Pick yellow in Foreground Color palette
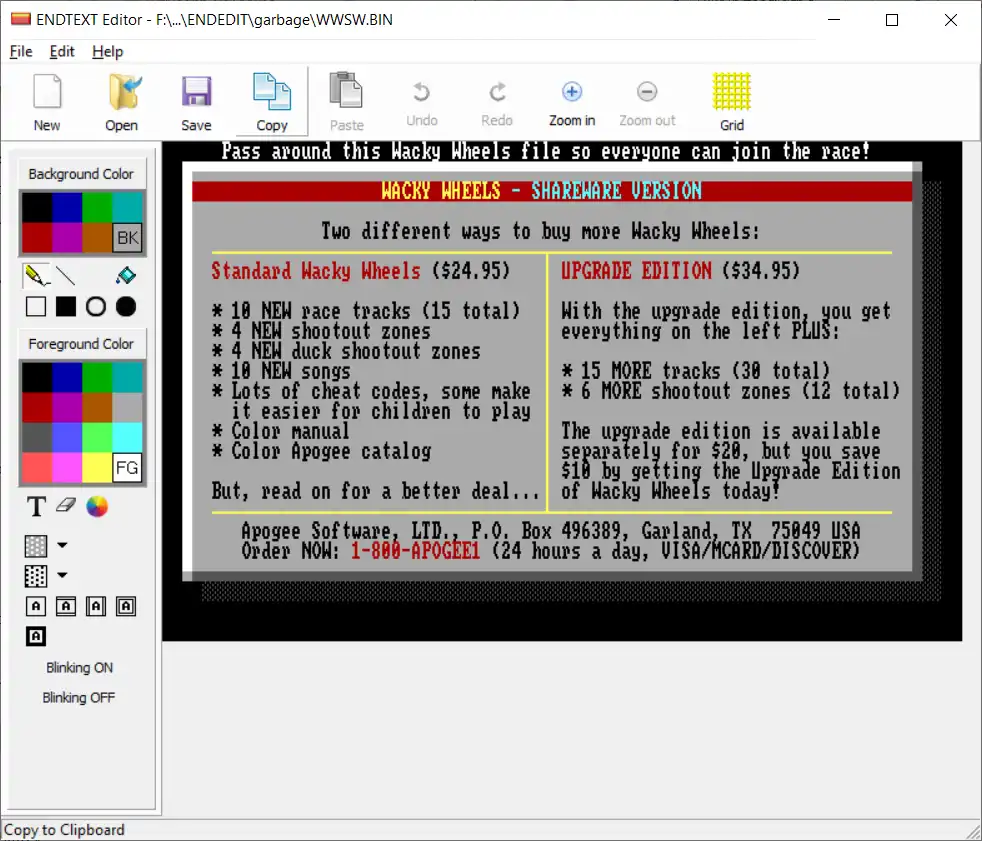The image size is (982, 841). point(97,468)
